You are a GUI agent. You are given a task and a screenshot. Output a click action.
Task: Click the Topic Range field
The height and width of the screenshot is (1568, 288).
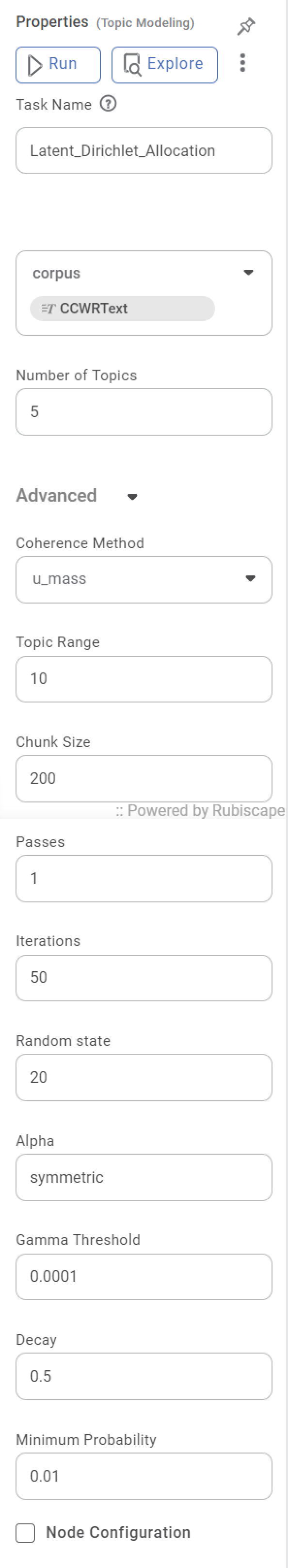144,679
